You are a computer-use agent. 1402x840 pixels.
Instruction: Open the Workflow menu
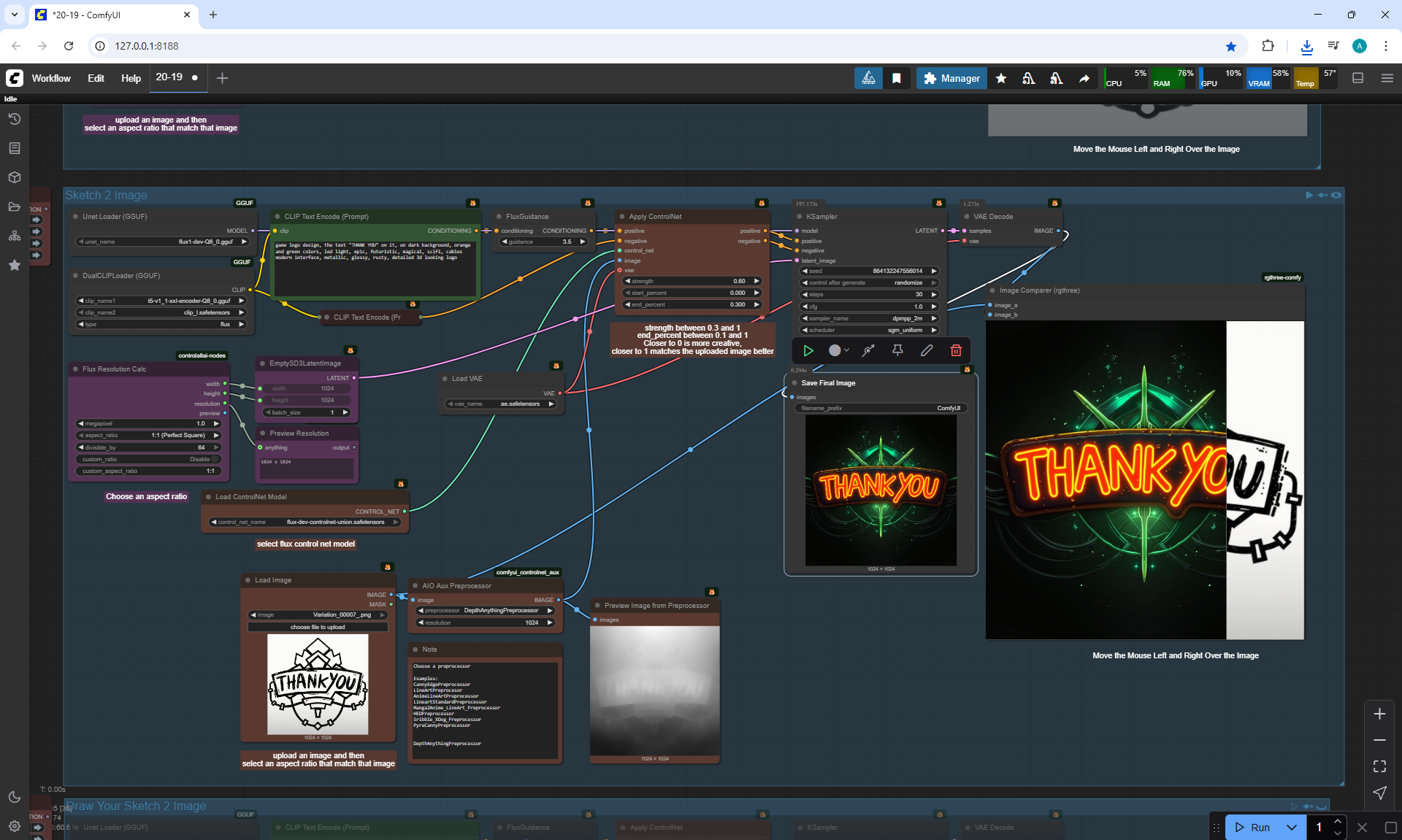click(51, 78)
